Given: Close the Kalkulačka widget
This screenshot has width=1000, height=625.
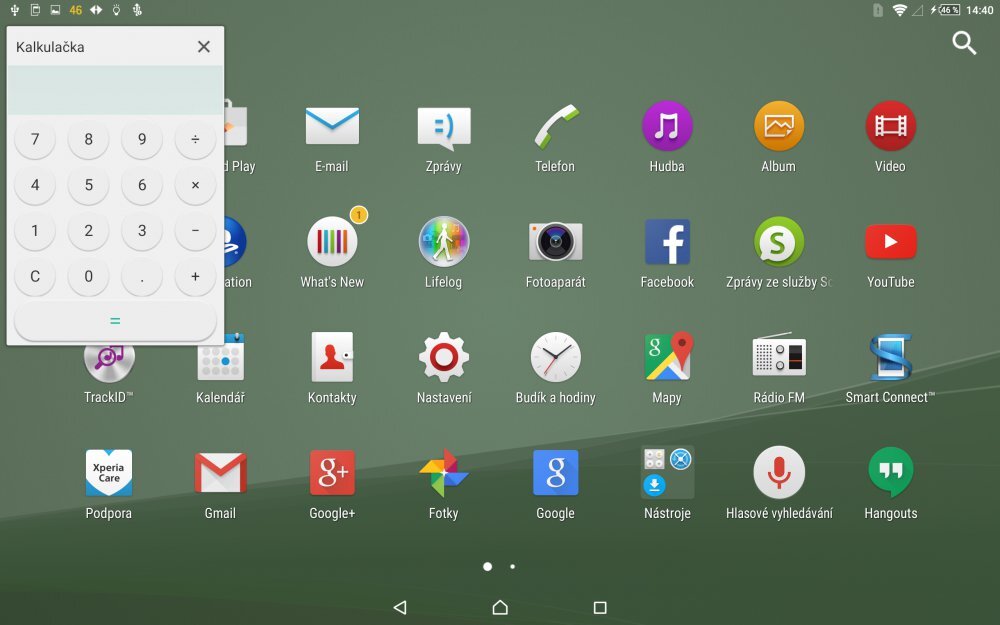Looking at the screenshot, I should tap(203, 46).
